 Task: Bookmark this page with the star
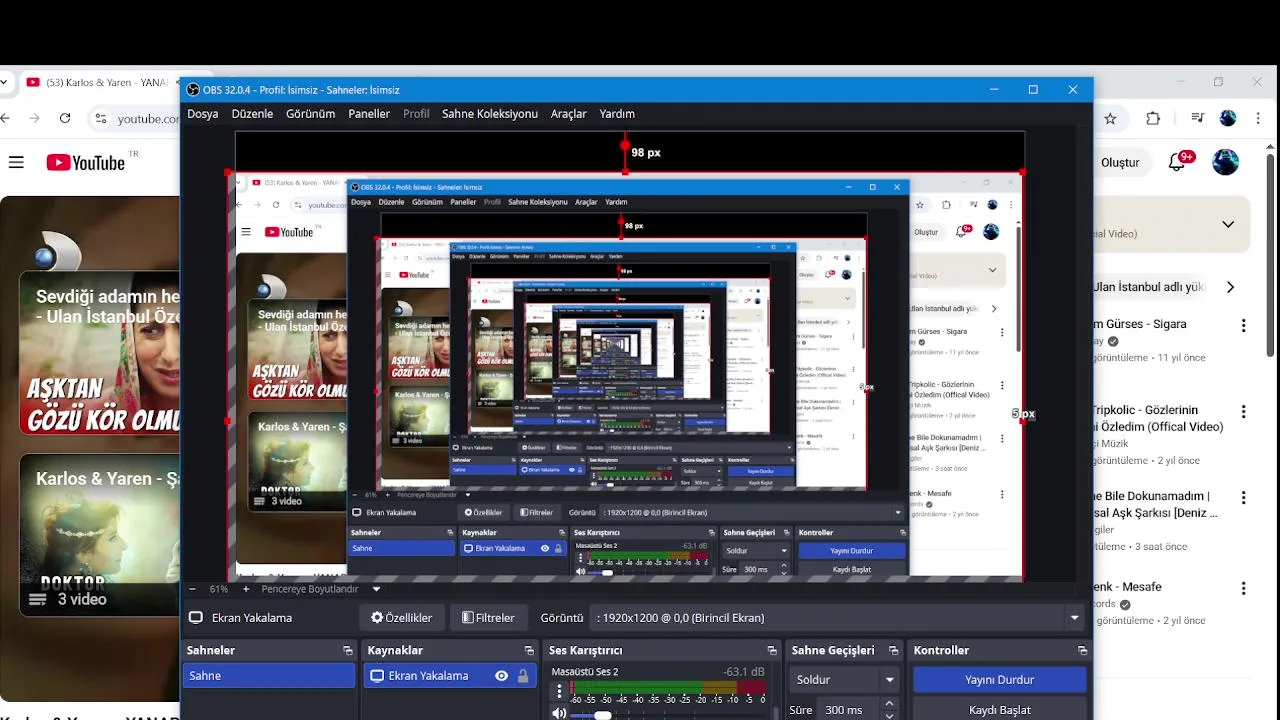1110,118
